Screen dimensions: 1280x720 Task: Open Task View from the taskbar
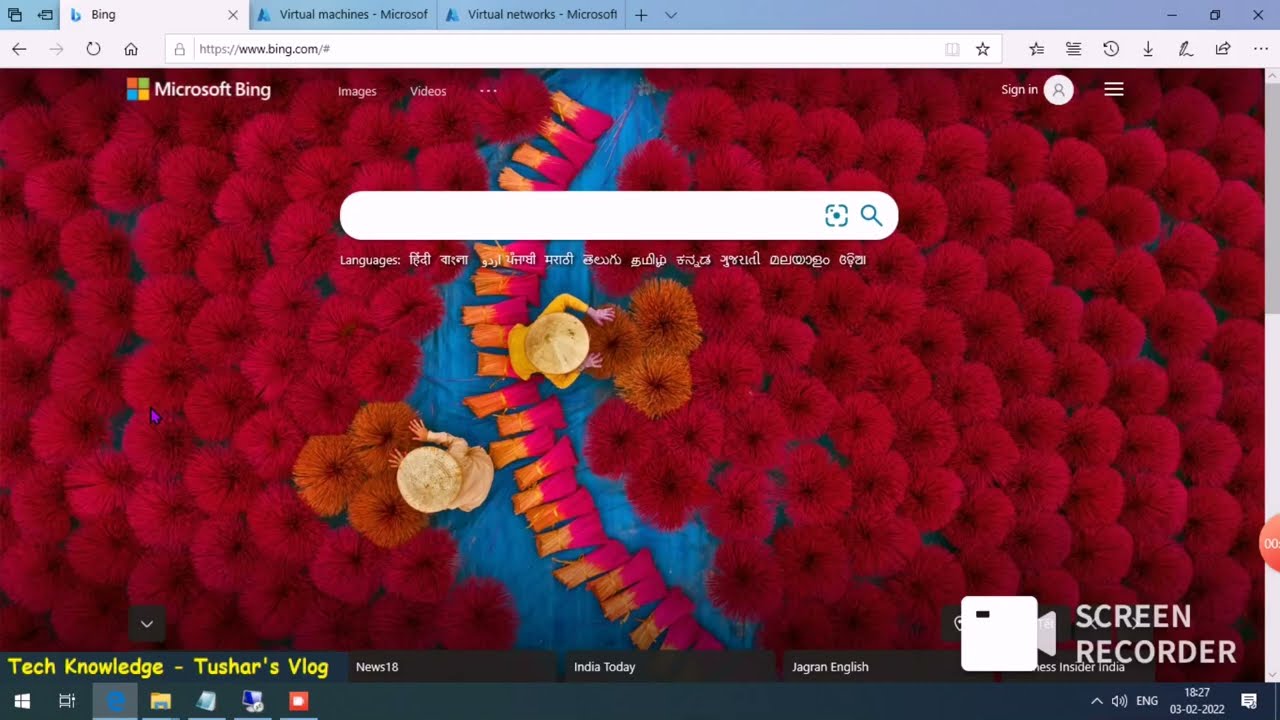67,701
